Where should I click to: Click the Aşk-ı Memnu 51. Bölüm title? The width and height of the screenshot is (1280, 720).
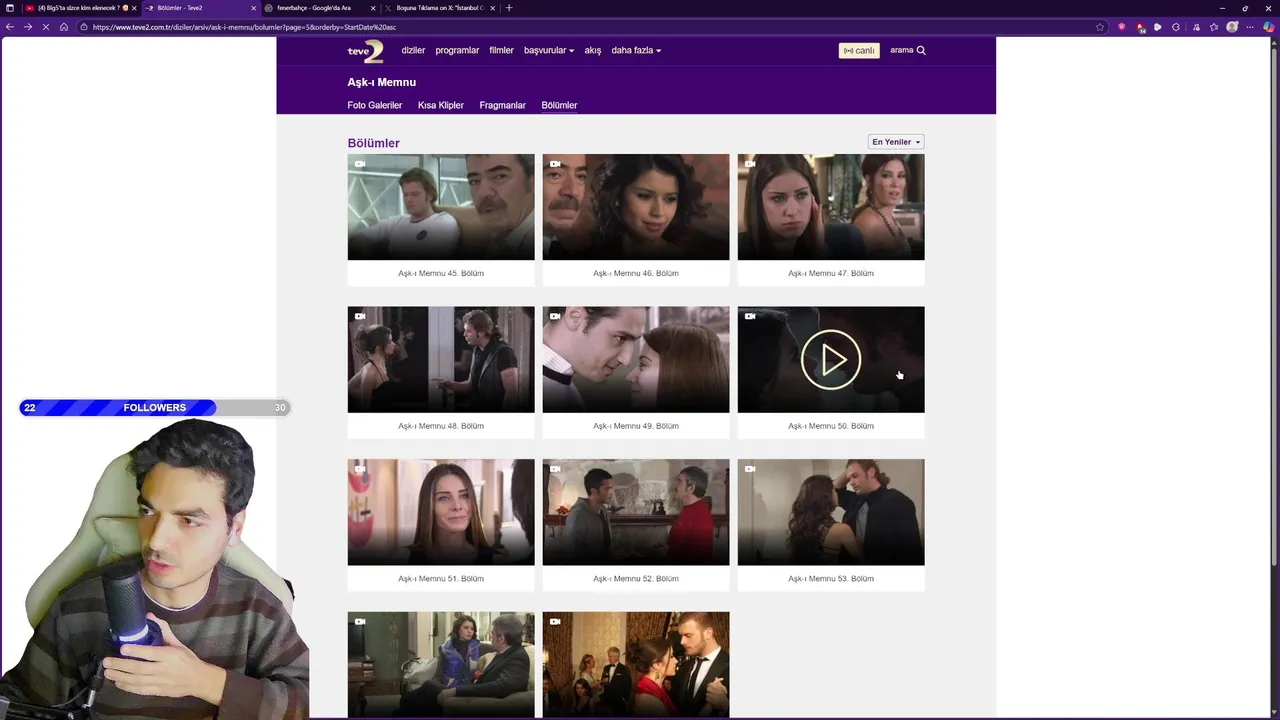click(441, 579)
